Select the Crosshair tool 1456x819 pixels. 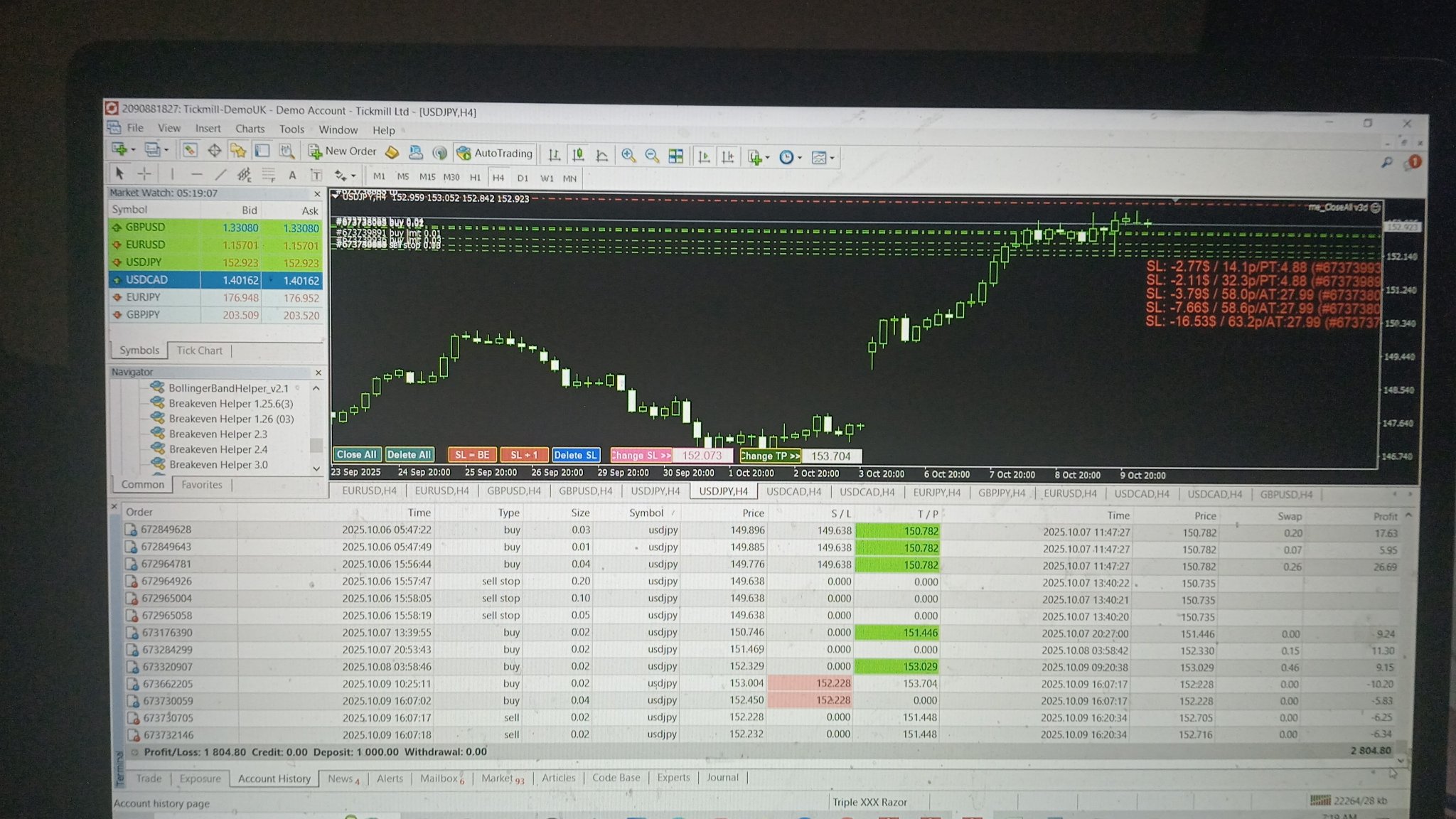[144, 173]
